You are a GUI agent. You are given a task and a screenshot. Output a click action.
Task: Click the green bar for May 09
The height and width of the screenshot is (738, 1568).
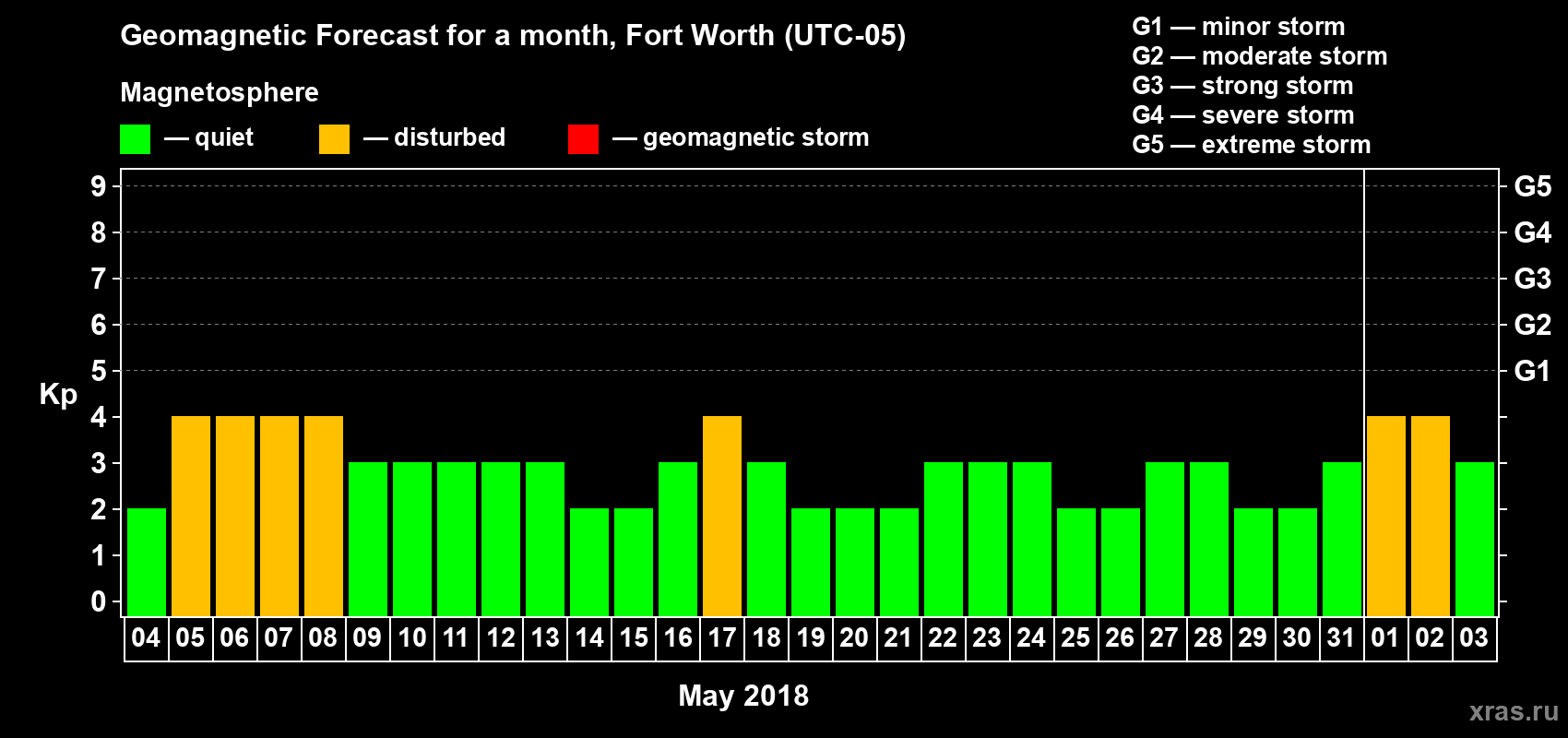click(x=368, y=539)
